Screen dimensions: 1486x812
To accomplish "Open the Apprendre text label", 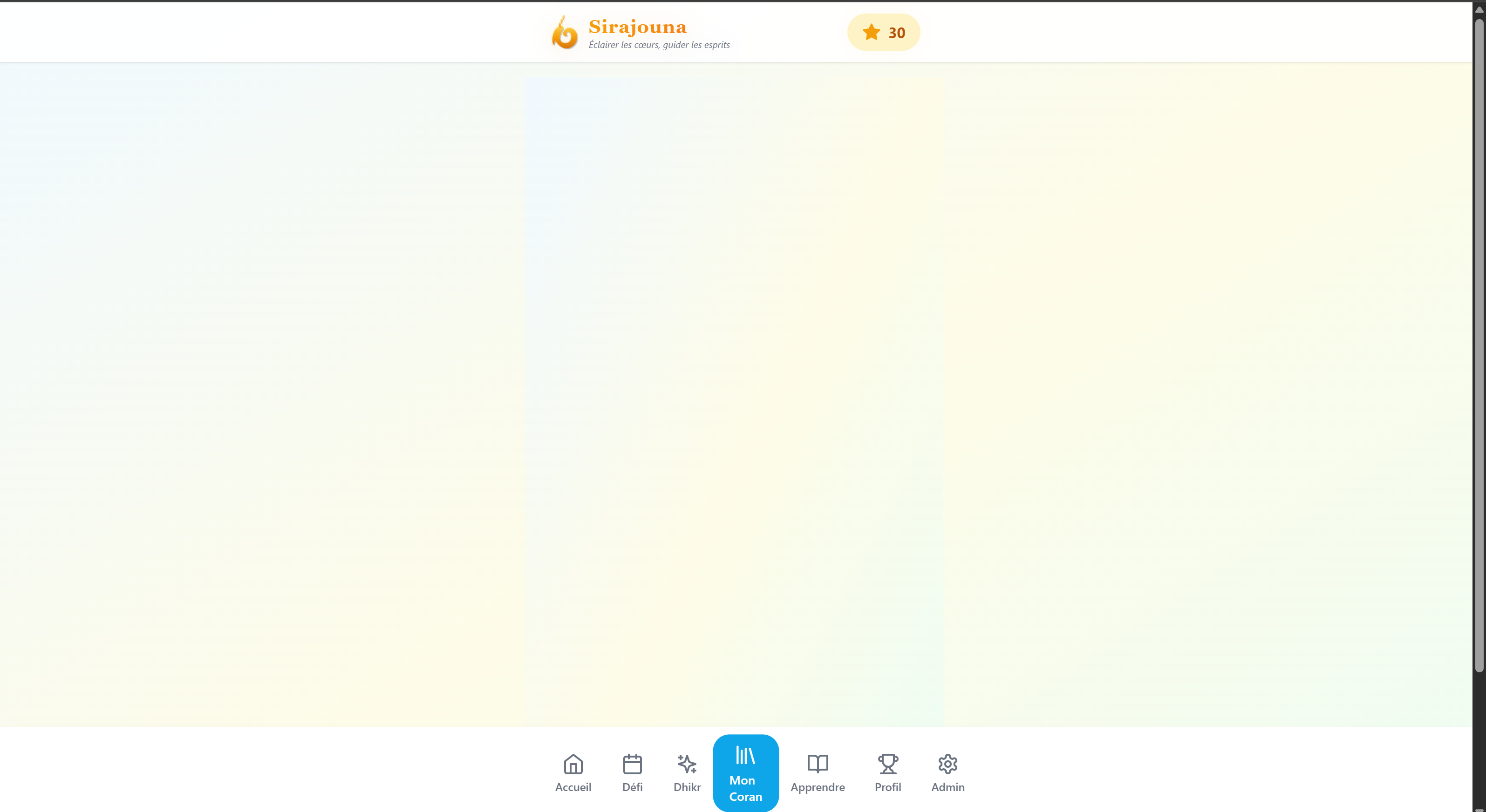I will (x=818, y=787).
